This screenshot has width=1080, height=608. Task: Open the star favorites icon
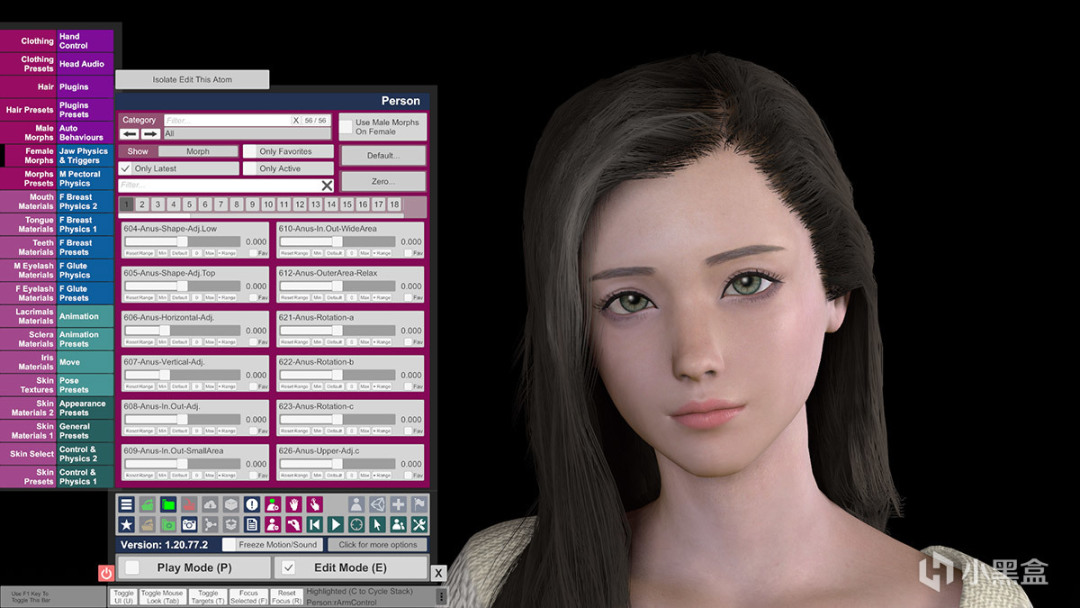(x=126, y=525)
